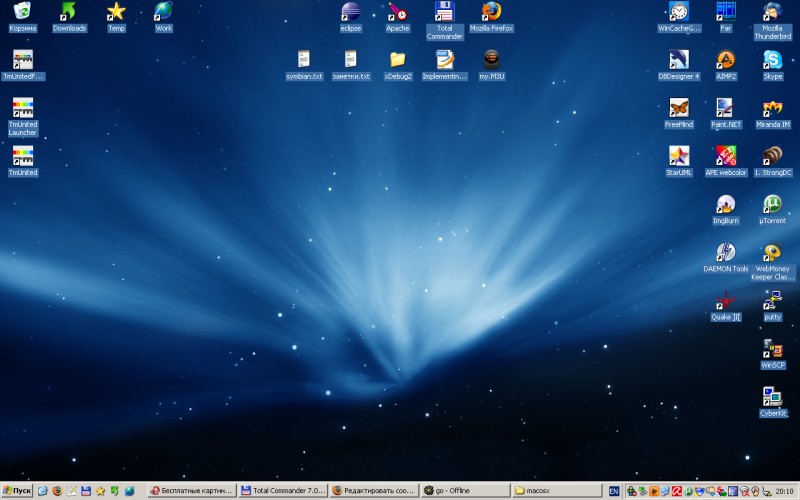Select the DAEMON Tools desktop icon
Screen dimensions: 800x500
click(726, 252)
